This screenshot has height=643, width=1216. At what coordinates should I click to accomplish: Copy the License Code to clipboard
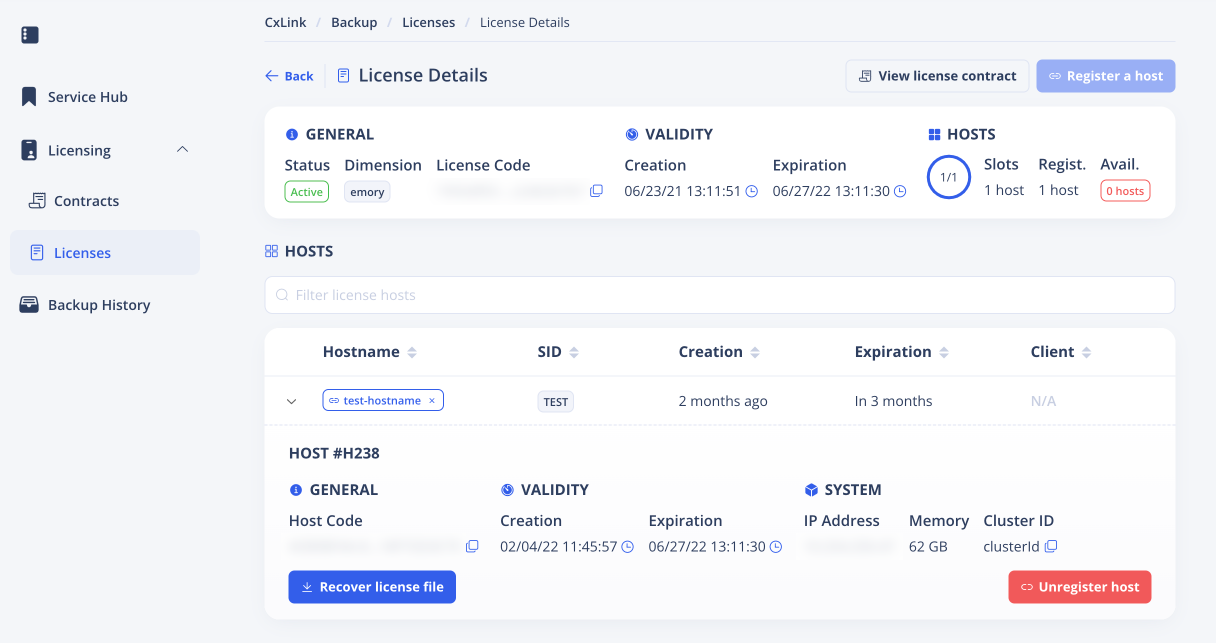596,191
